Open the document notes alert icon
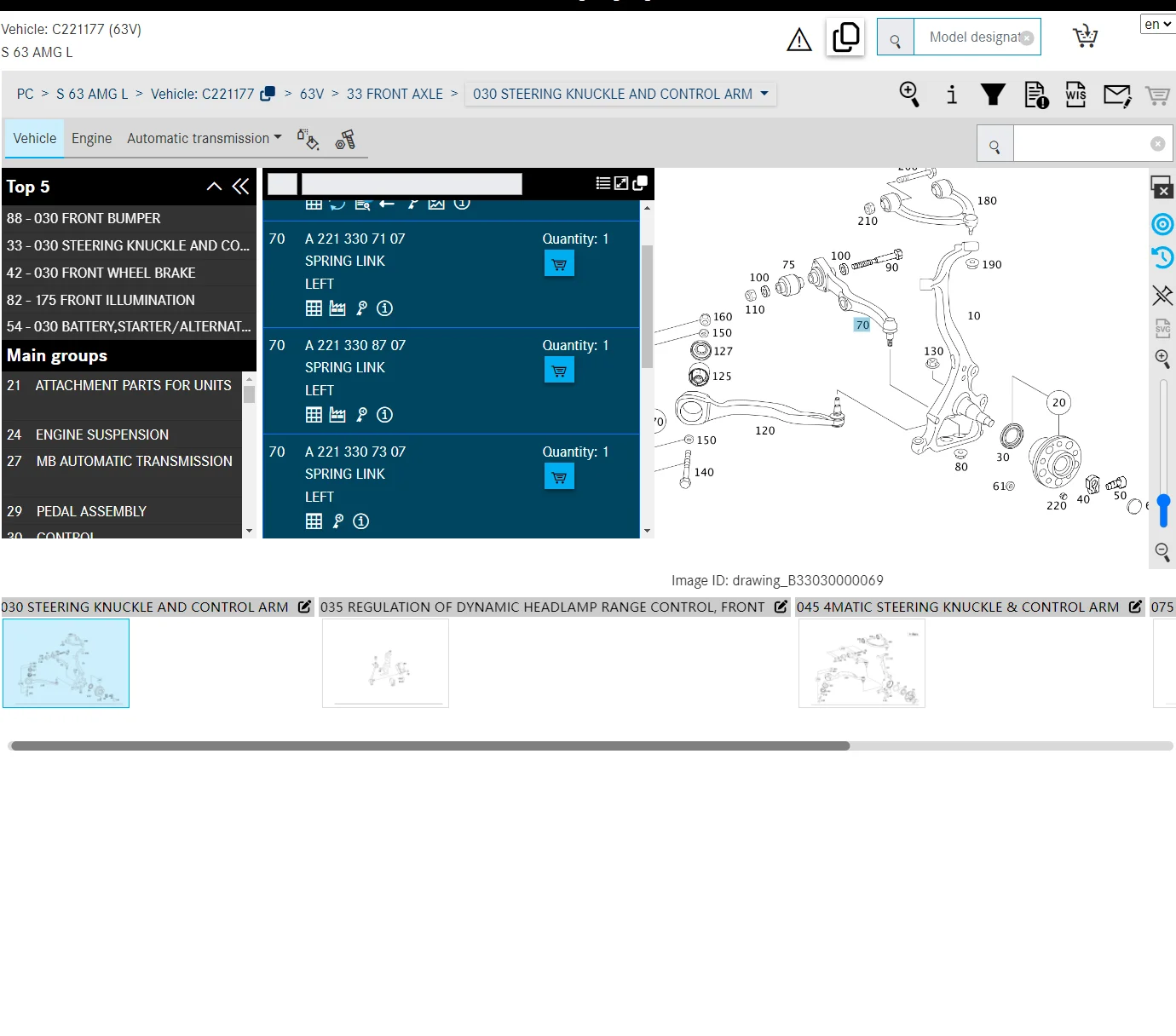 pyautogui.click(x=1036, y=95)
